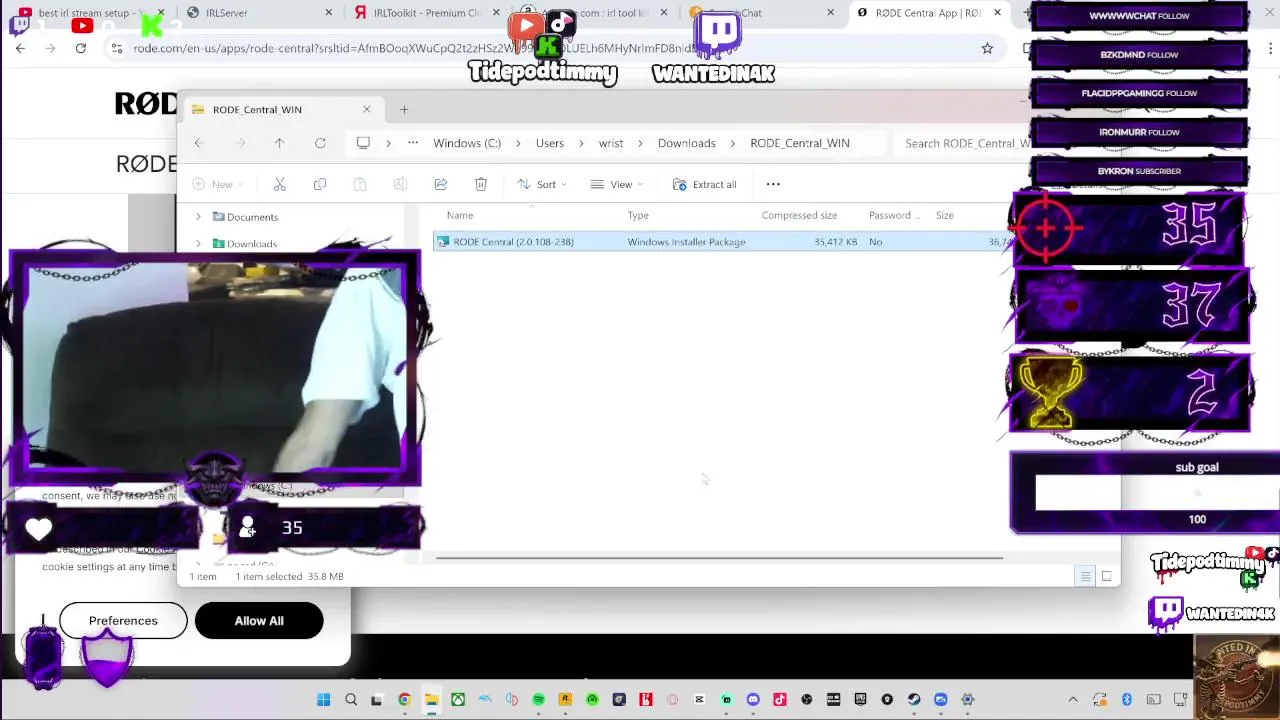Navigate to Windows (C:) breadcrumb
This screenshot has height=720, width=1280.
[x=467, y=143]
